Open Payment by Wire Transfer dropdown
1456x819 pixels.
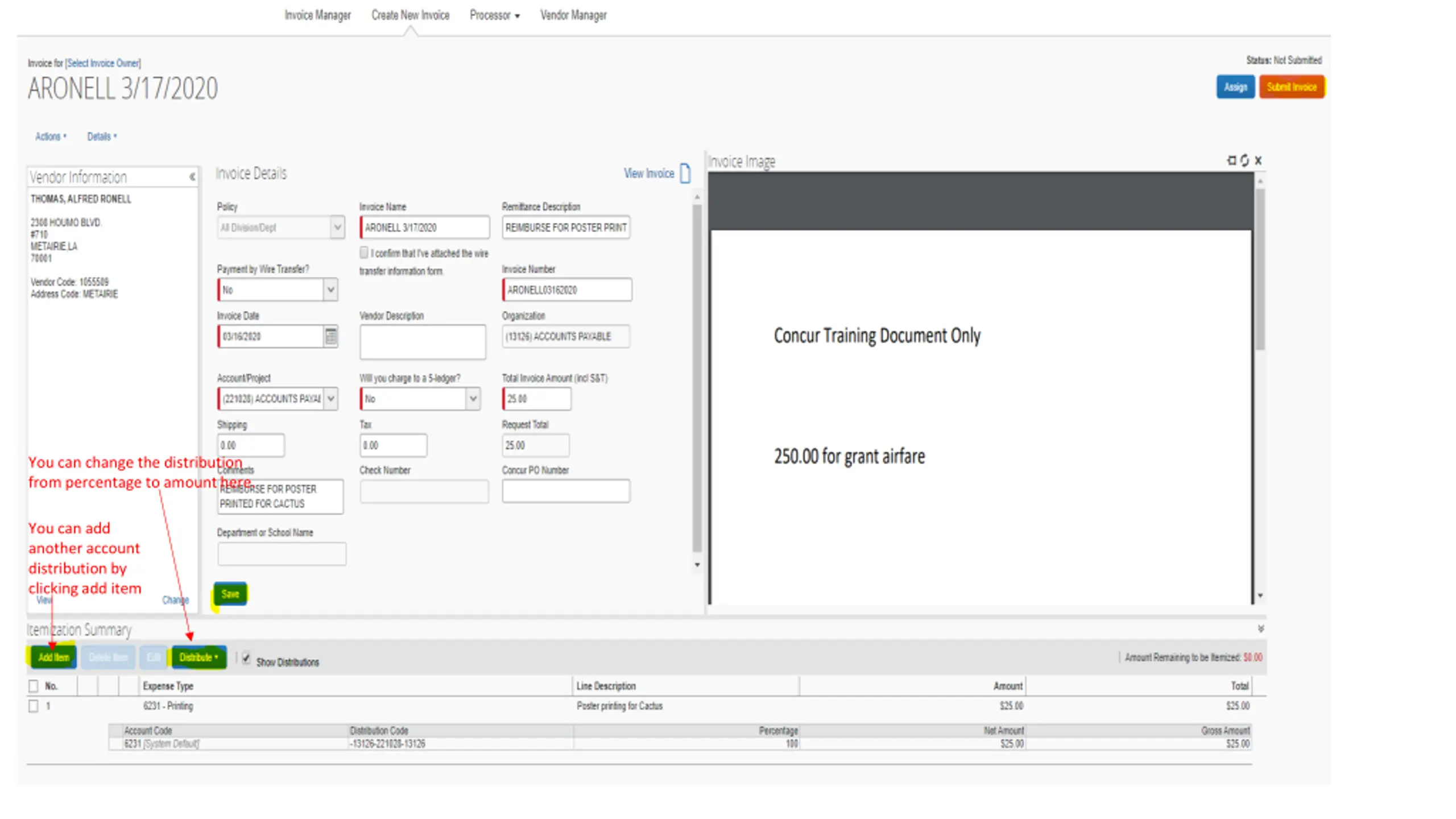point(330,289)
